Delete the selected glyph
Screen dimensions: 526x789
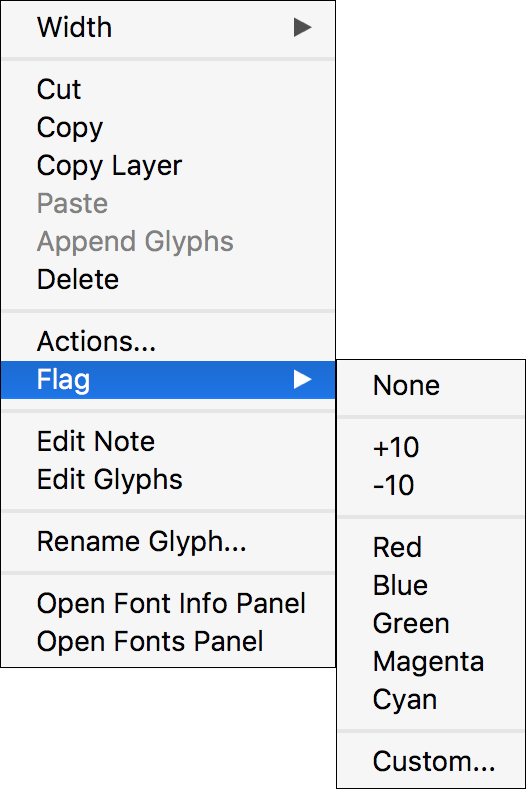pyautogui.click(x=168, y=279)
